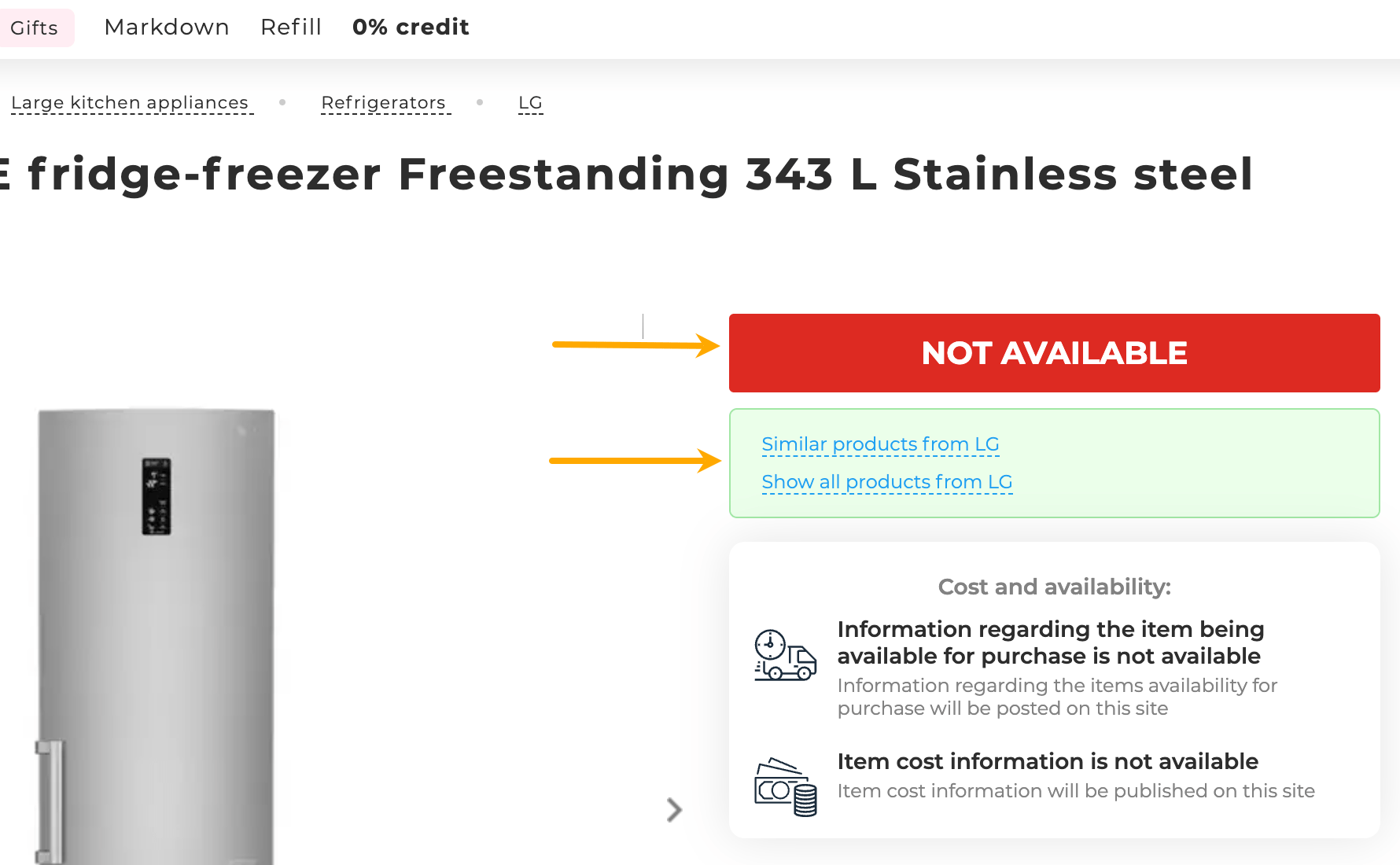Select the 0% credit menu item
1400x865 pixels.
[x=411, y=28]
